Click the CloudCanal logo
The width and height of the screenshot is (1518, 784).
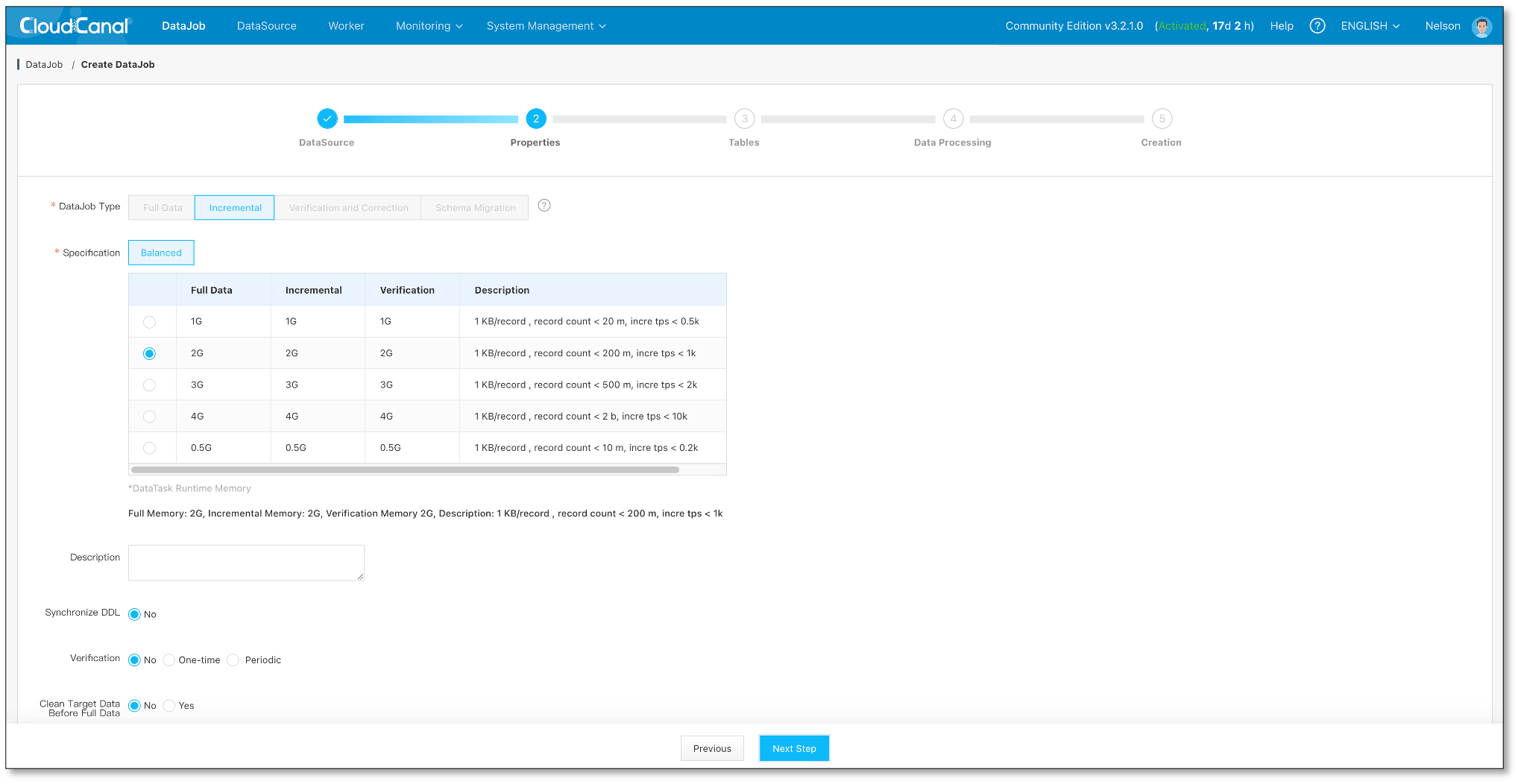[75, 26]
